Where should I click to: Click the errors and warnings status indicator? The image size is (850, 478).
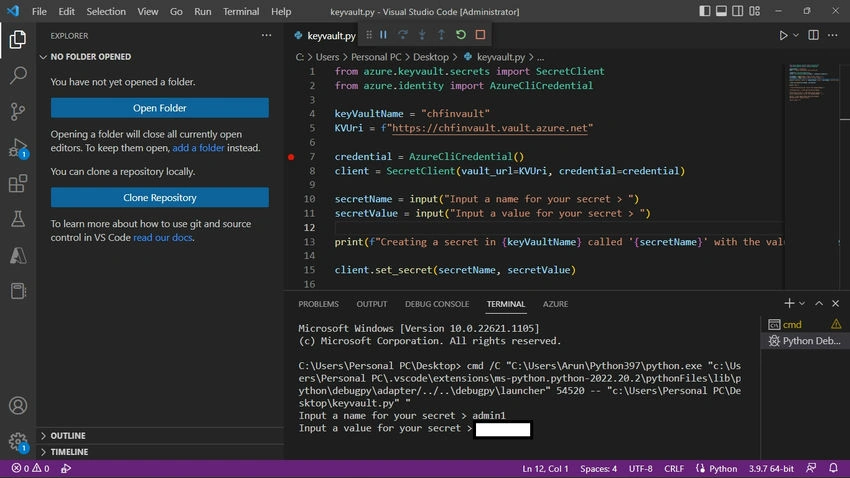(30, 468)
